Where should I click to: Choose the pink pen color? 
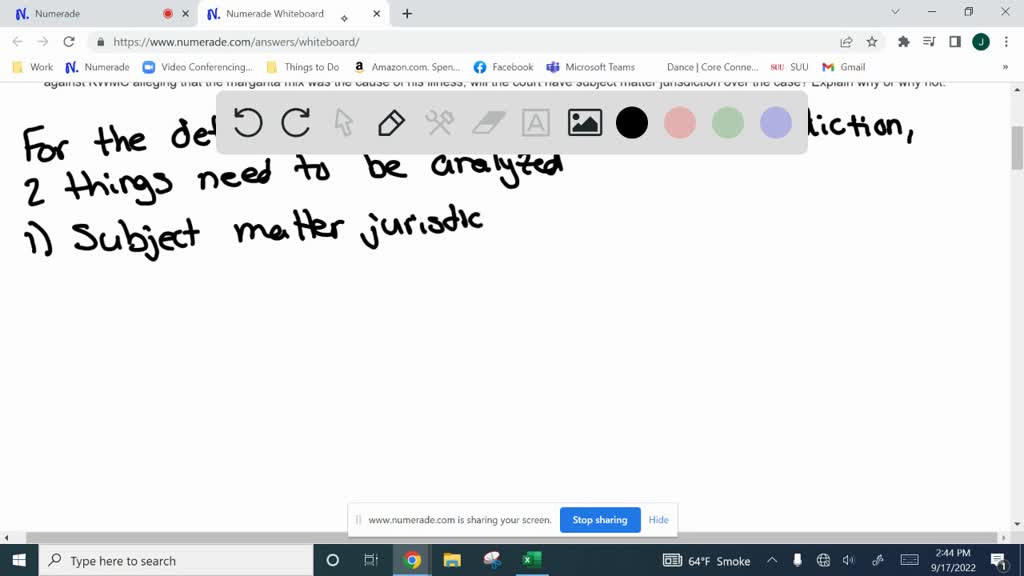pos(680,123)
